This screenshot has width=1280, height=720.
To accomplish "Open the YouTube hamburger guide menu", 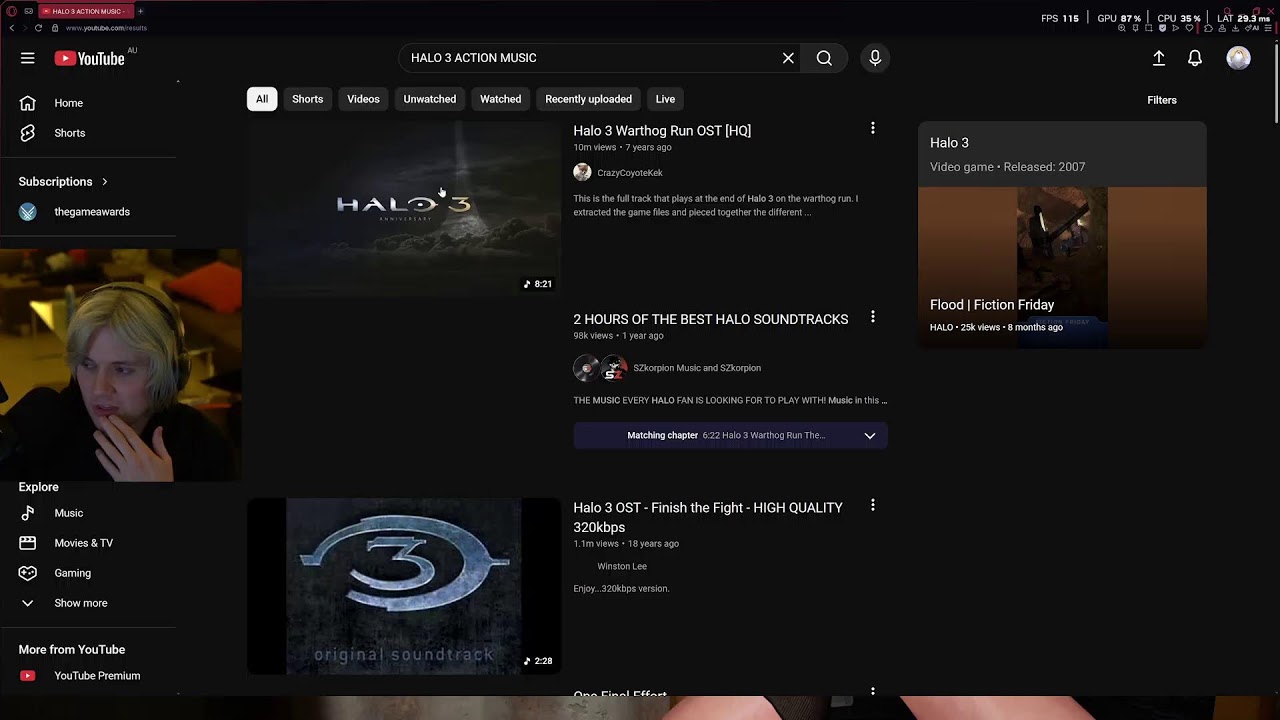I will (x=28, y=58).
